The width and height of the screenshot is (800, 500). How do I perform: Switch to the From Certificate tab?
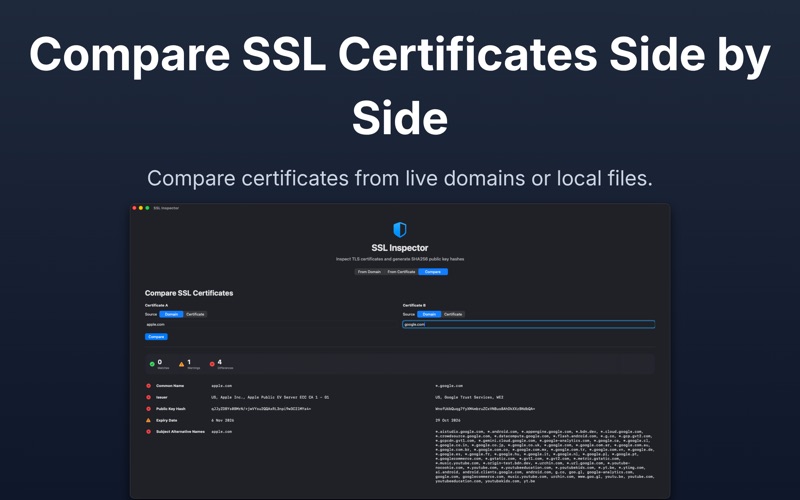tap(401, 272)
